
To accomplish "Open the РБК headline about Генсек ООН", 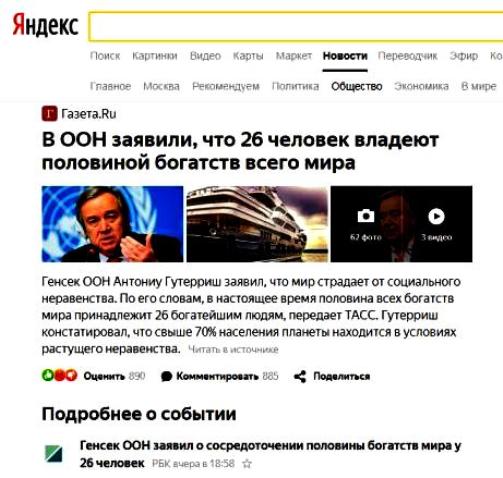I will point(270,454).
